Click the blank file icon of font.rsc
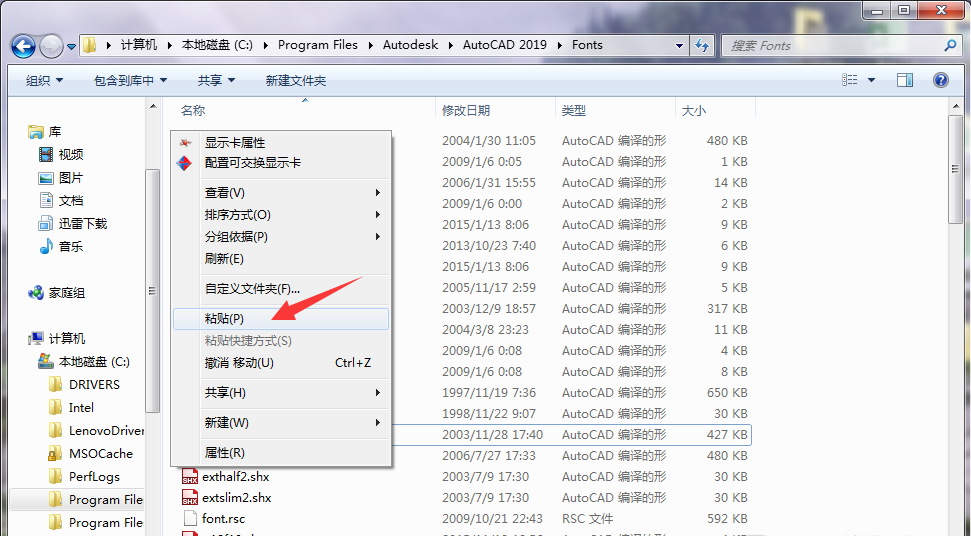The image size is (971, 536). pos(189,519)
